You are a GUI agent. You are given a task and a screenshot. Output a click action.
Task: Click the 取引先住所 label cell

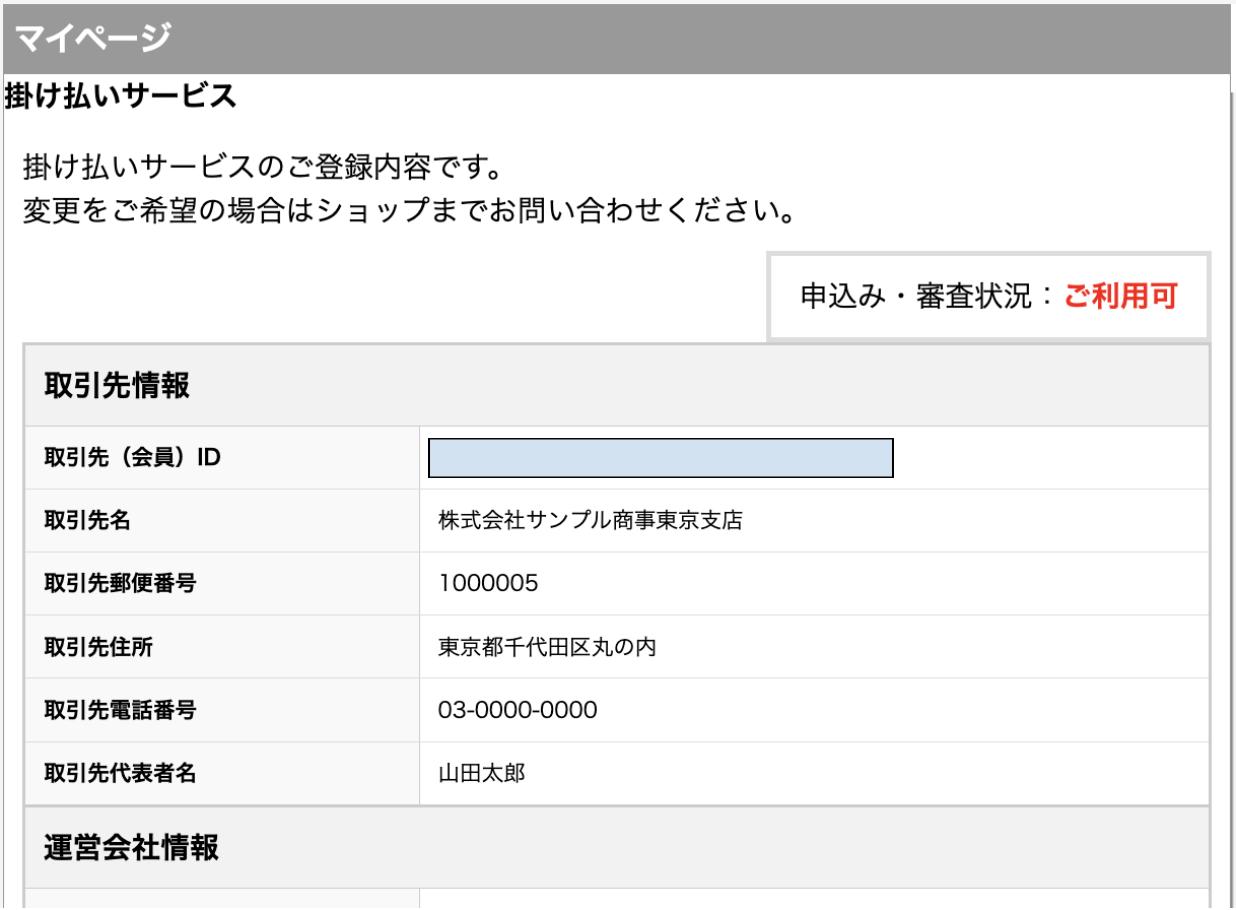click(222, 647)
